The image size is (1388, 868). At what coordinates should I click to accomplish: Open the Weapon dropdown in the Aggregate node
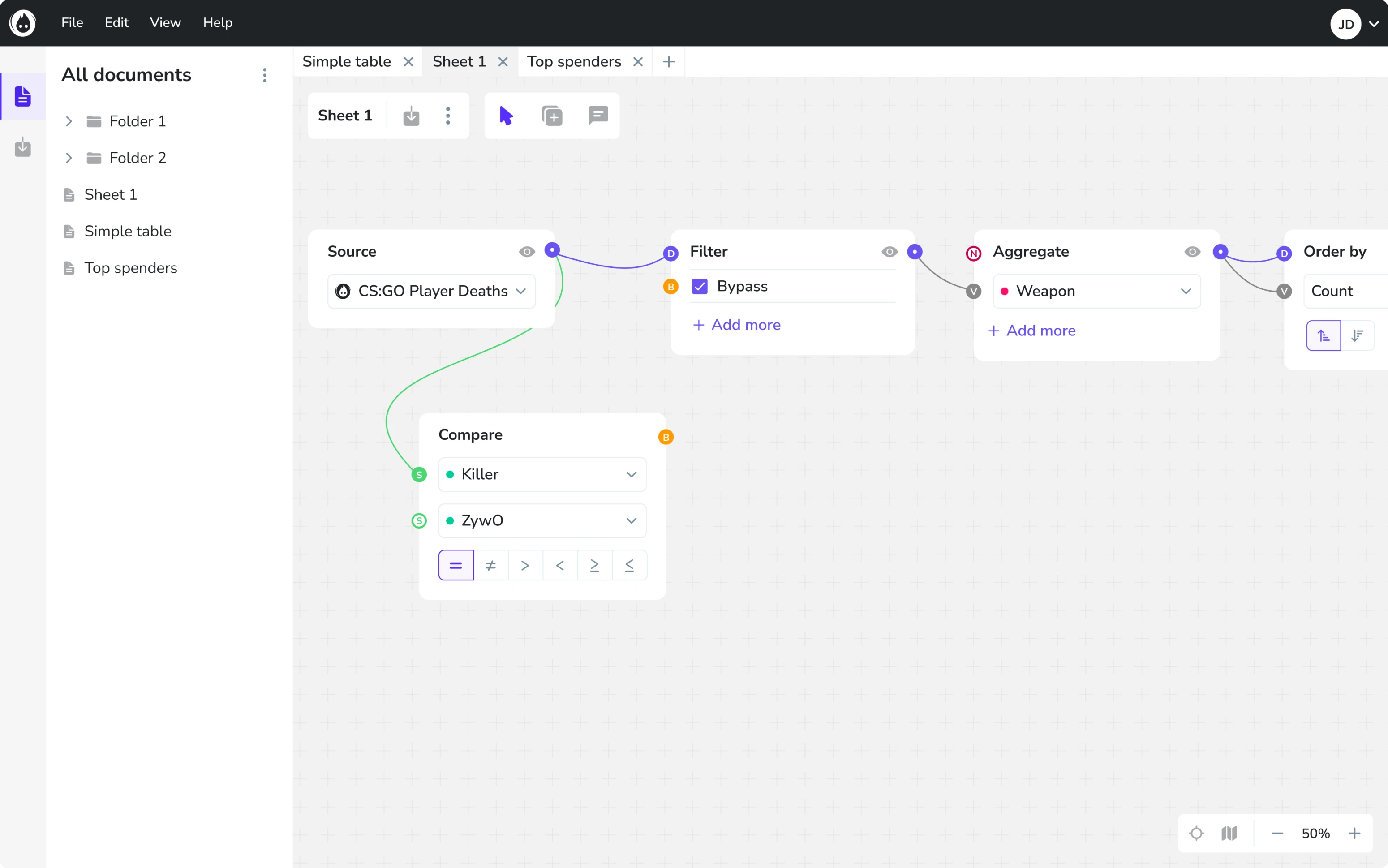(1096, 291)
